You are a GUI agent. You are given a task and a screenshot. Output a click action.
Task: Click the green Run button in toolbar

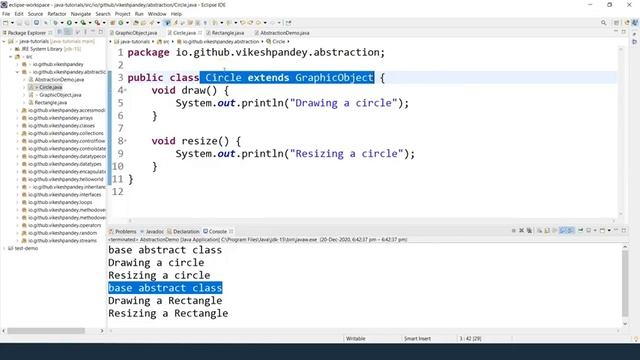pyautogui.click(x=69, y=23)
